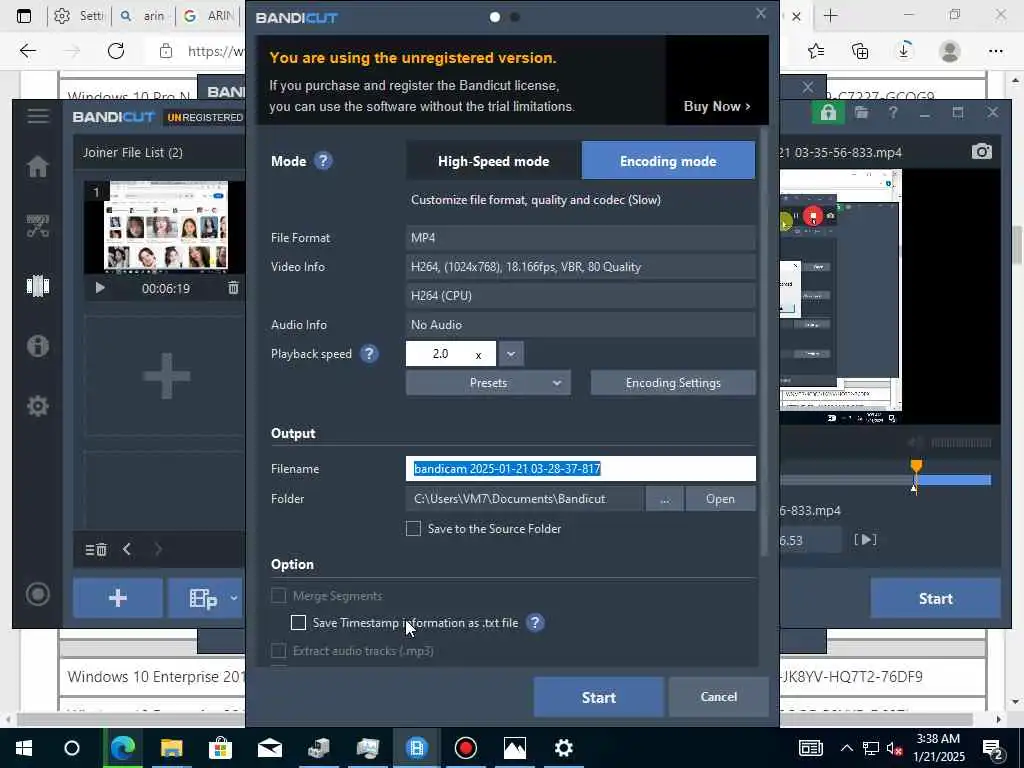The height and width of the screenshot is (768, 1024).
Task: Cancel the export dialog
Action: pyautogui.click(x=718, y=697)
